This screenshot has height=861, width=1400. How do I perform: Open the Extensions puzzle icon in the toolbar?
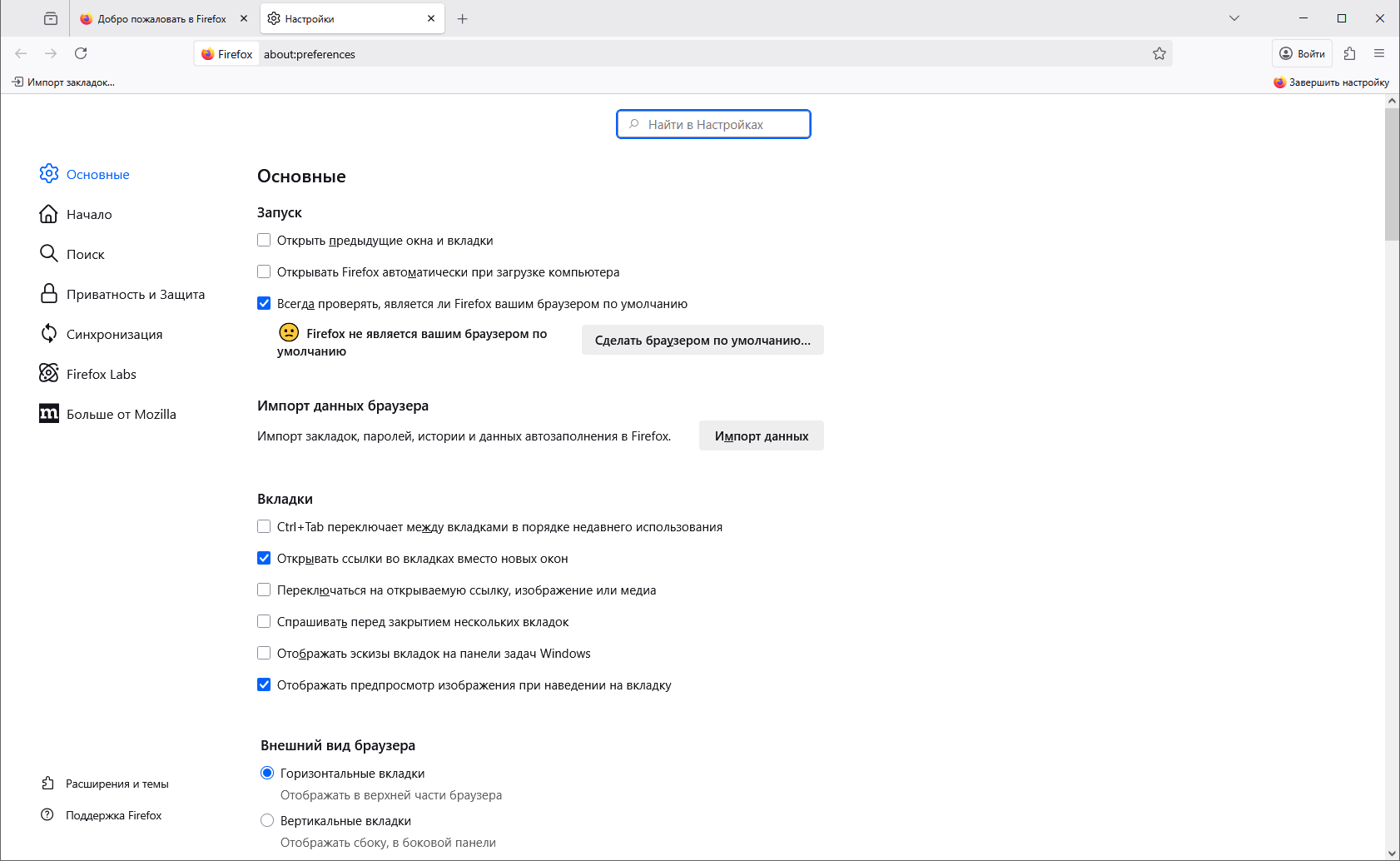(x=1349, y=53)
